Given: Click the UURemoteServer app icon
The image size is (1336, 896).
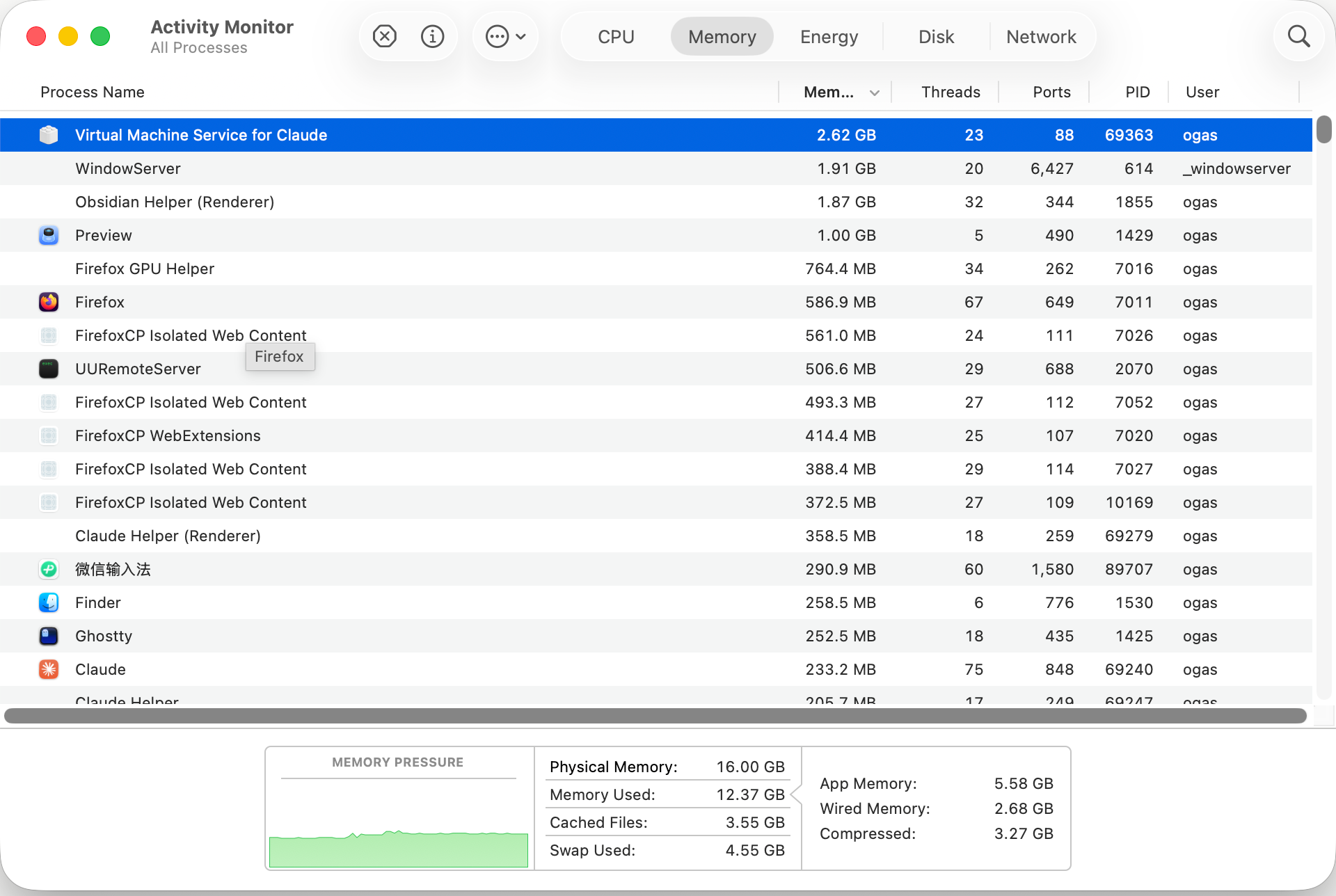Looking at the screenshot, I should pyautogui.click(x=49, y=369).
